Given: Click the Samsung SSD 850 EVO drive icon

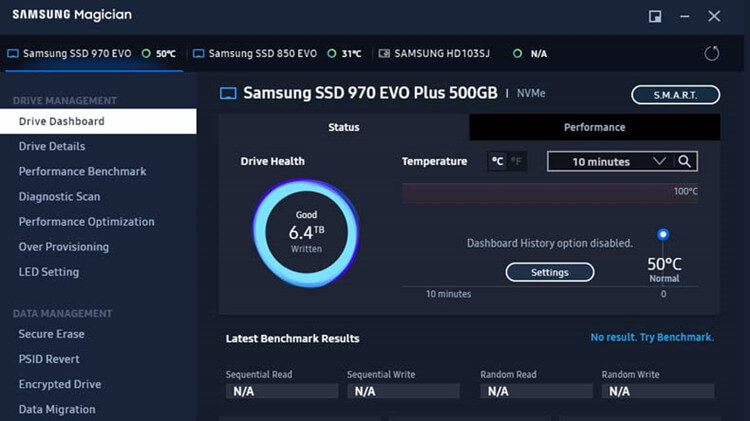Looking at the screenshot, I should (198, 53).
